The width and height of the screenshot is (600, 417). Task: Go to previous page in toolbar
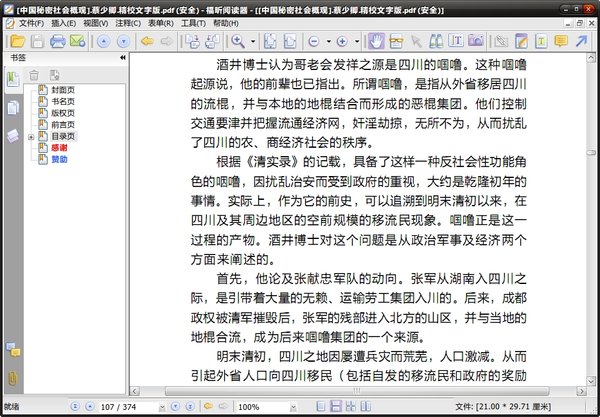[104, 41]
